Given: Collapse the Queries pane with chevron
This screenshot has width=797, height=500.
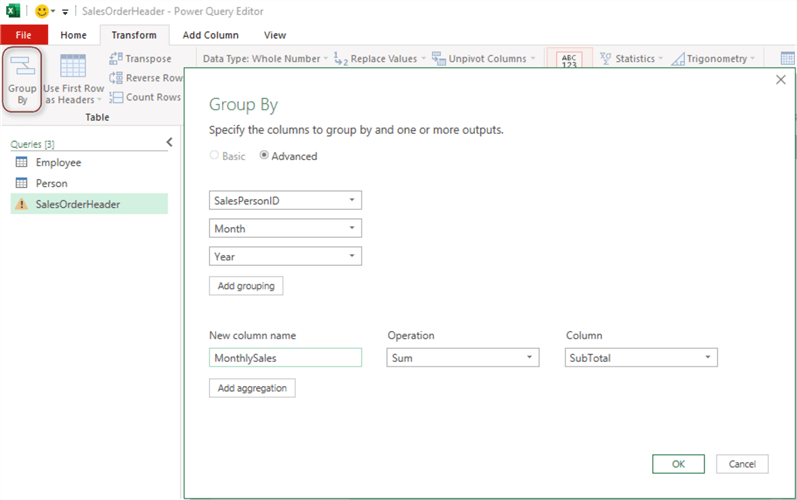Looking at the screenshot, I should [x=169, y=143].
